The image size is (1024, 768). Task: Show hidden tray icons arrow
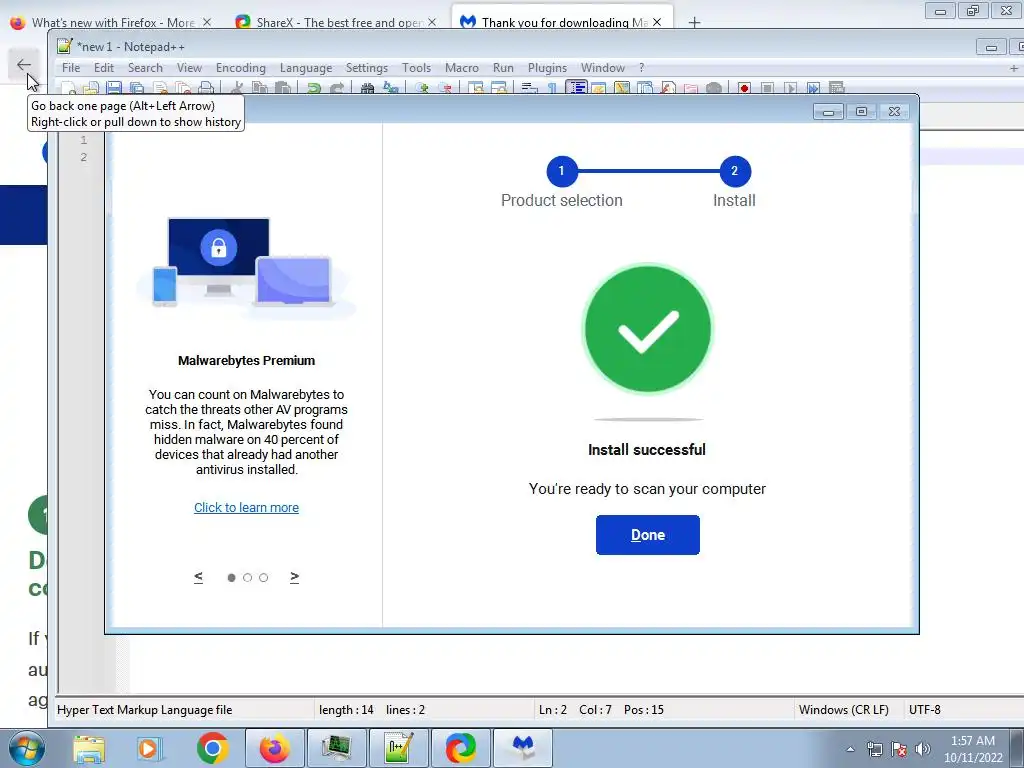(850, 749)
